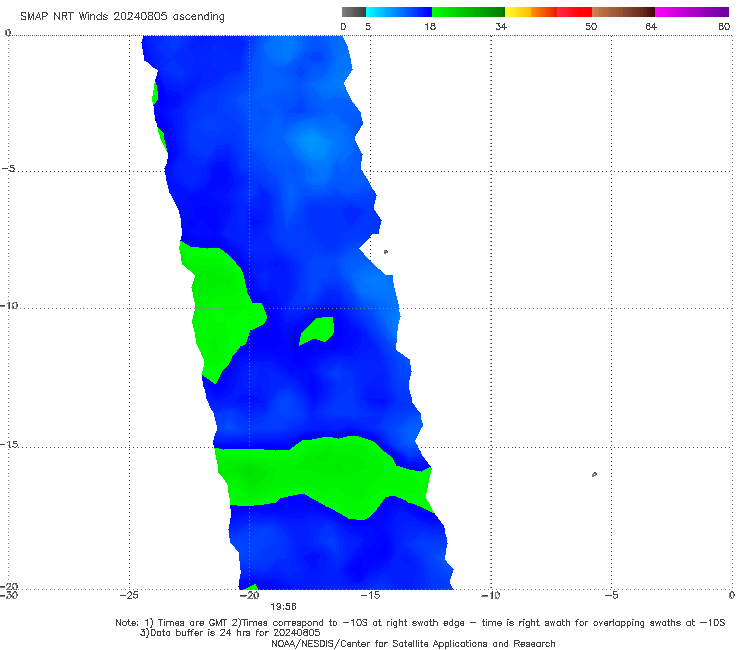Click the '18' label under the color scale
The height and width of the screenshot is (650, 740).
(430, 26)
